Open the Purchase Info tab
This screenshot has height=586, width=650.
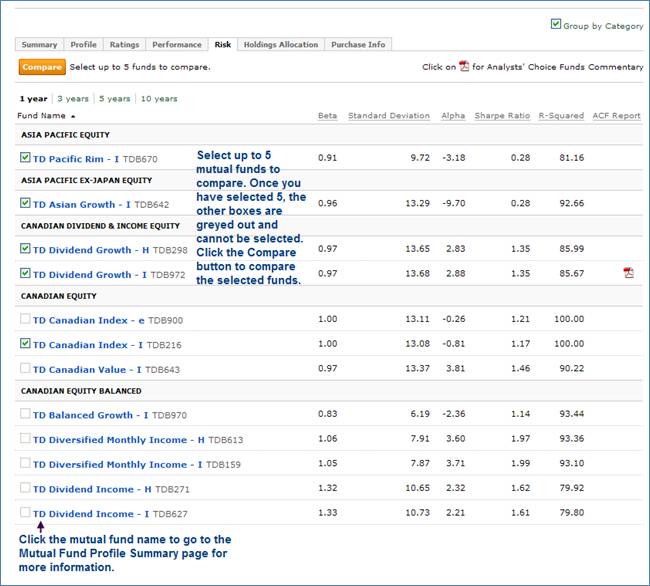(x=358, y=44)
